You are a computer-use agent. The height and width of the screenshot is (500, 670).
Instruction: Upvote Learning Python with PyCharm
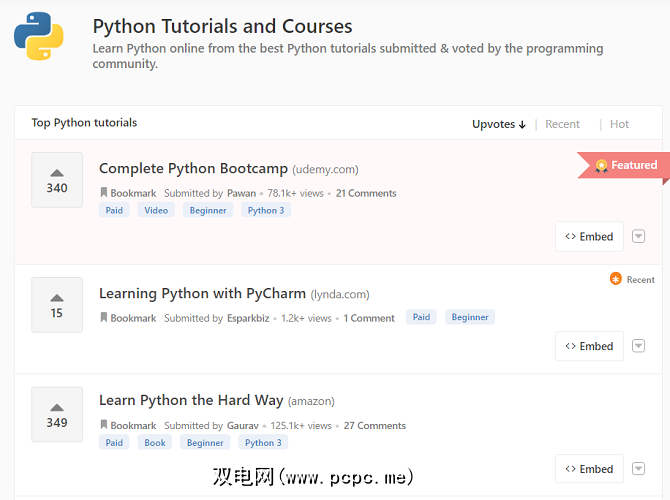57,304
